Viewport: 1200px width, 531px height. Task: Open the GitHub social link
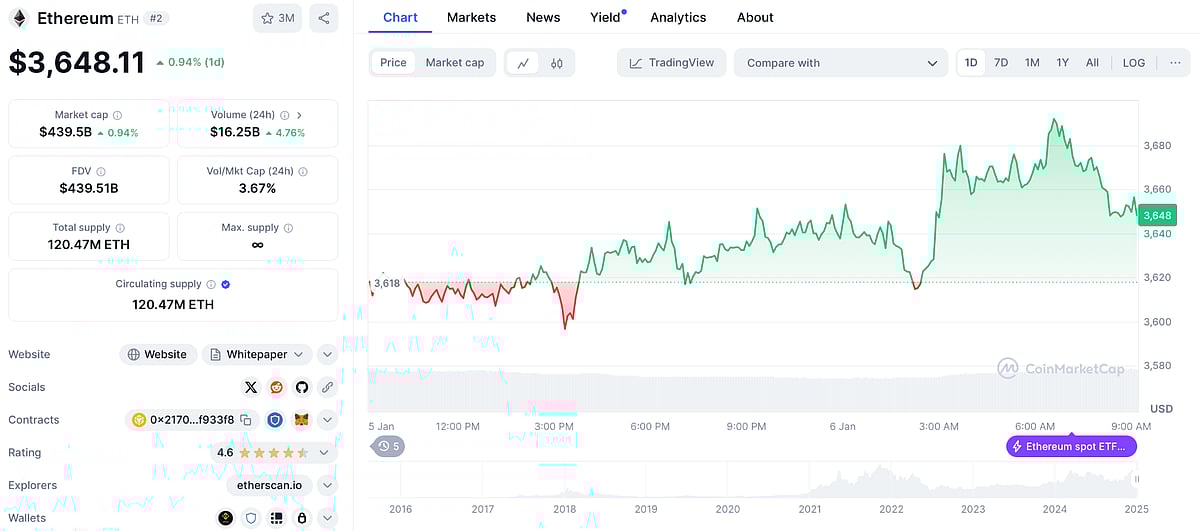[x=302, y=387]
